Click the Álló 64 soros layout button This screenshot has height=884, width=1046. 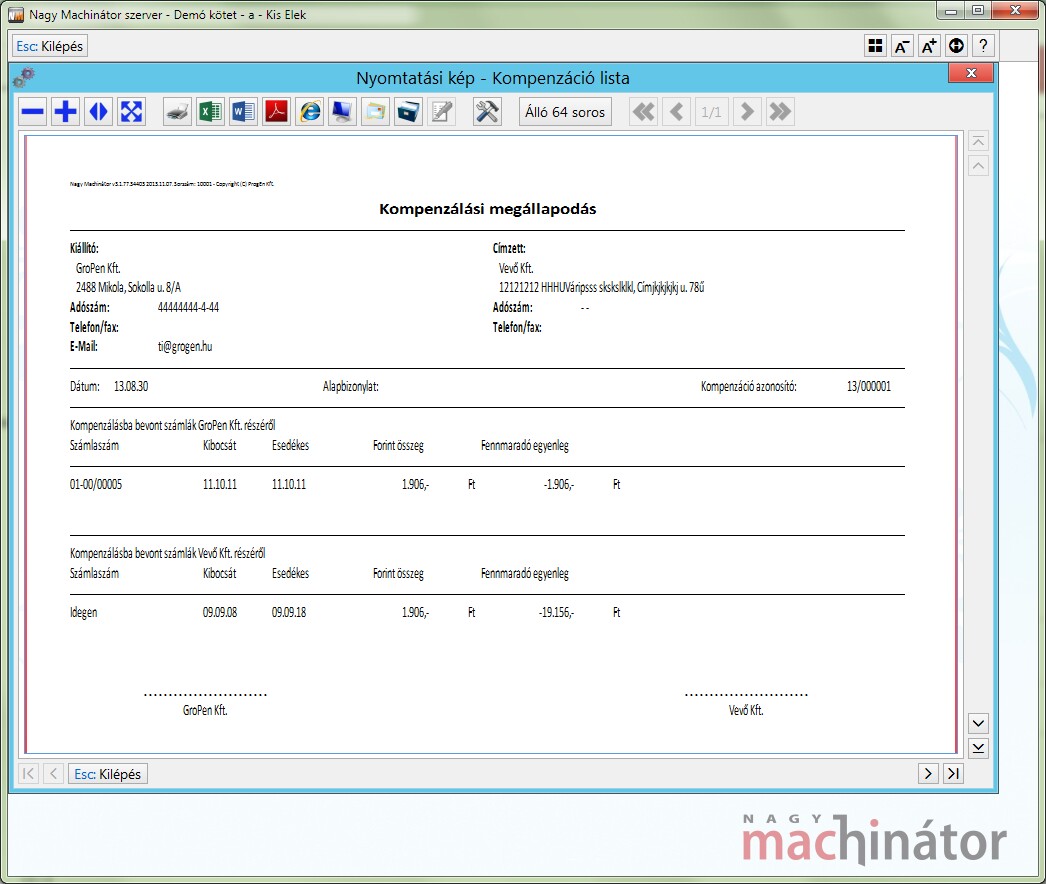click(565, 112)
